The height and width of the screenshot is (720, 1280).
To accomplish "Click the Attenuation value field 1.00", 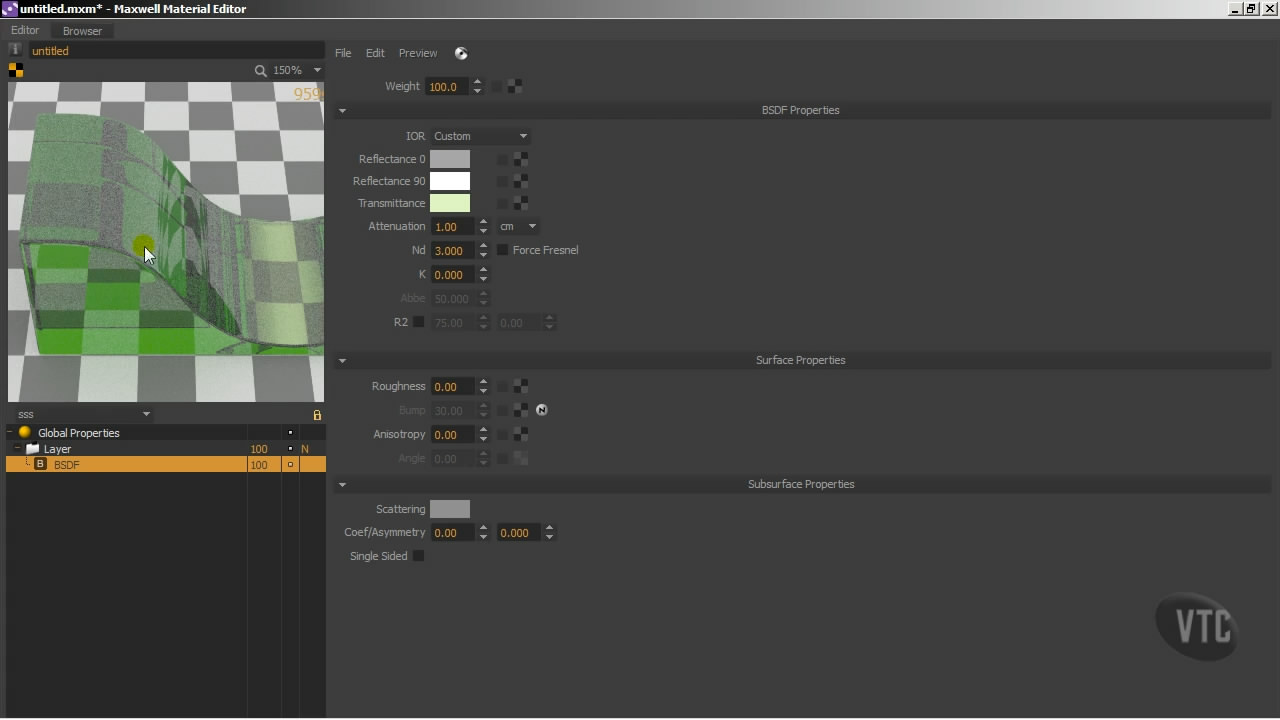I will tap(454, 226).
